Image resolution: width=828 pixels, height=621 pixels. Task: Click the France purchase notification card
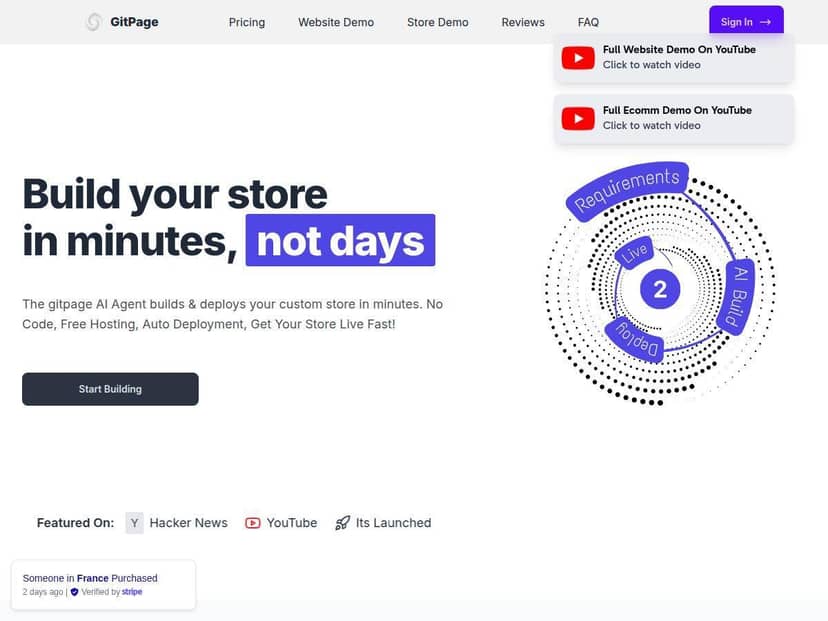(103, 584)
